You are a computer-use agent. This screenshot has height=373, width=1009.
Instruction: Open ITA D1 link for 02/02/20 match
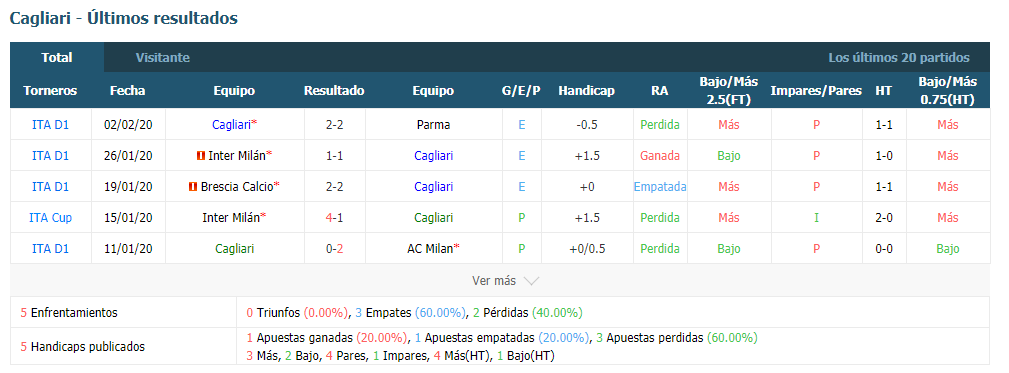click(50, 125)
